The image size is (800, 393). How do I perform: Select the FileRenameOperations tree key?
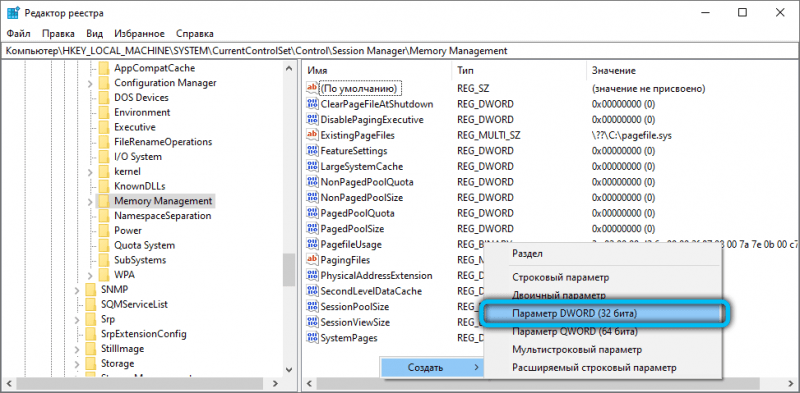(x=163, y=142)
